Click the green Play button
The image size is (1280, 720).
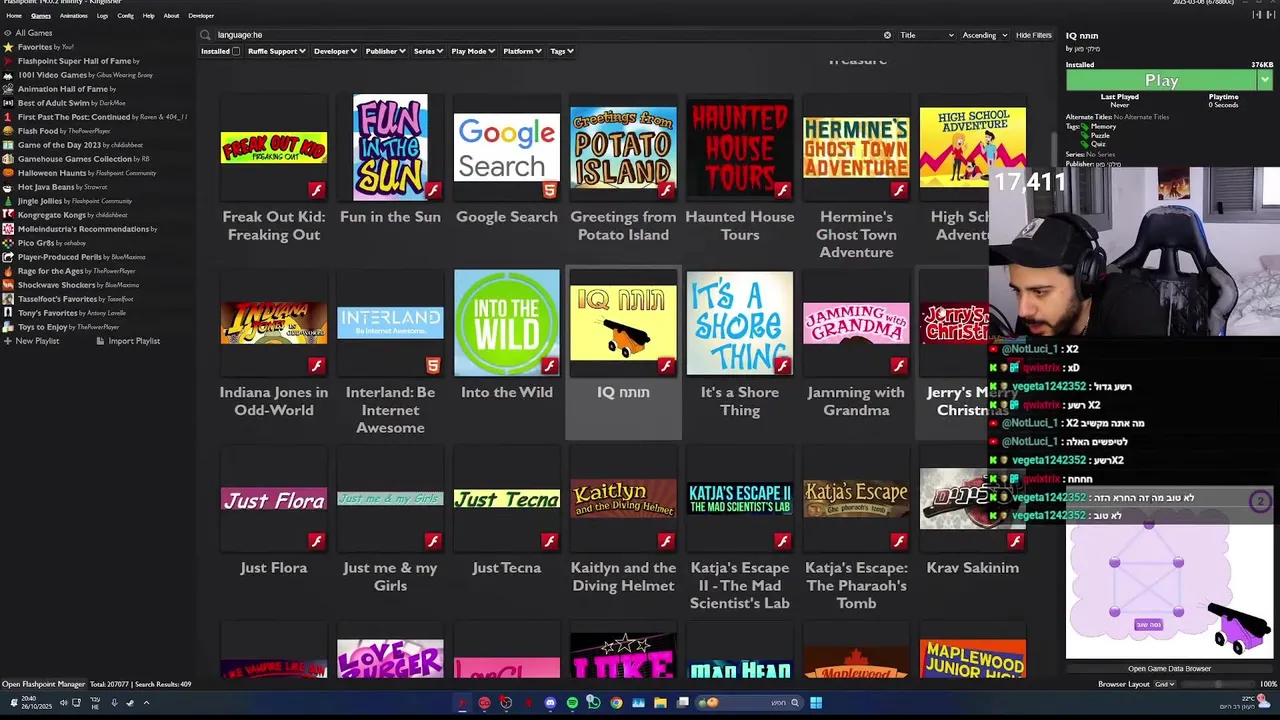coord(1161,80)
